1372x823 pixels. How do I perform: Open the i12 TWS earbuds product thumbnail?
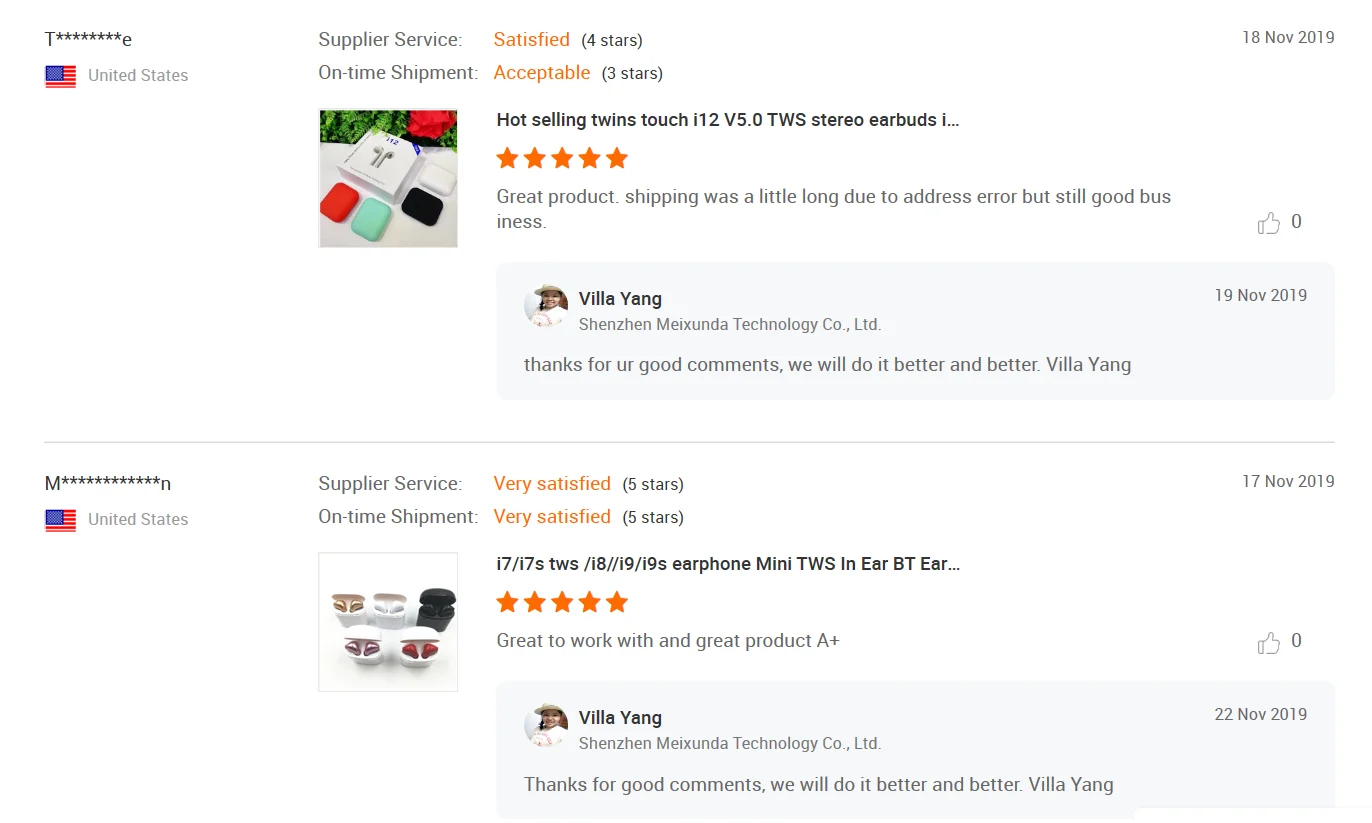point(388,178)
